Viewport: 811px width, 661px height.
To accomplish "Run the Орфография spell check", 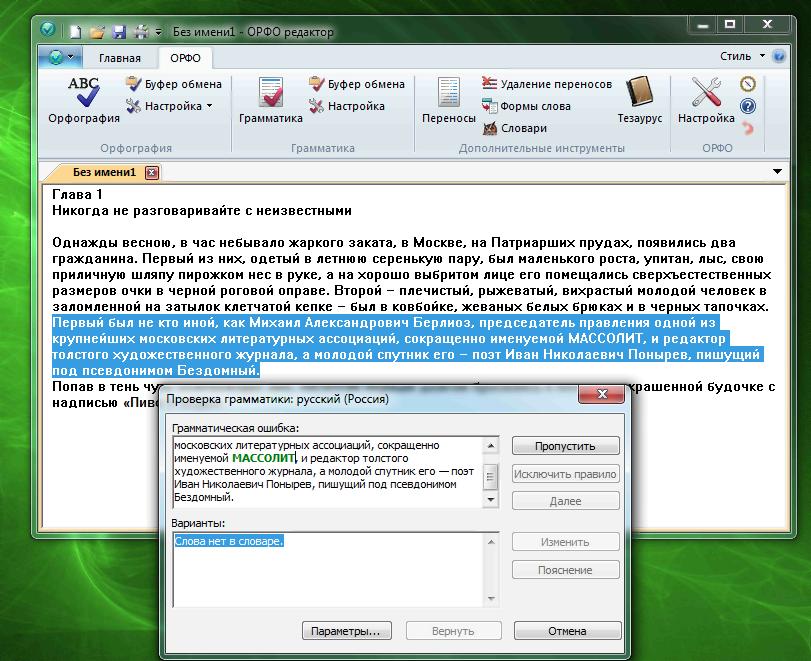I will (x=83, y=99).
